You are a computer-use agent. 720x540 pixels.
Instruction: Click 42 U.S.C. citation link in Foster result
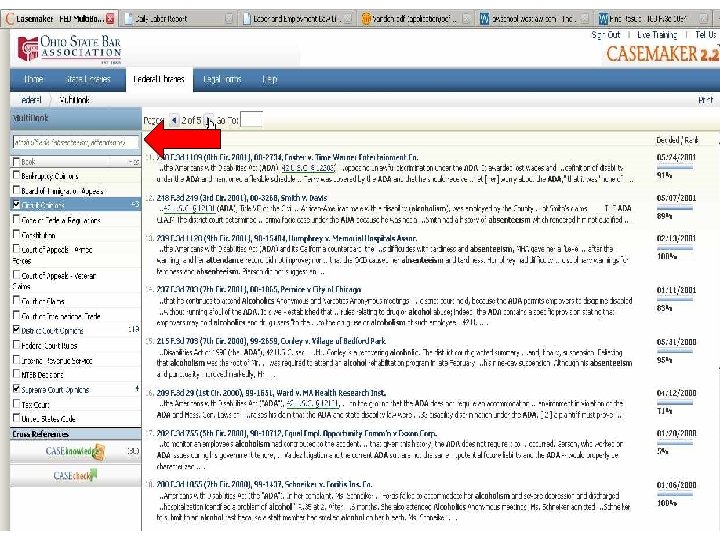point(308,168)
